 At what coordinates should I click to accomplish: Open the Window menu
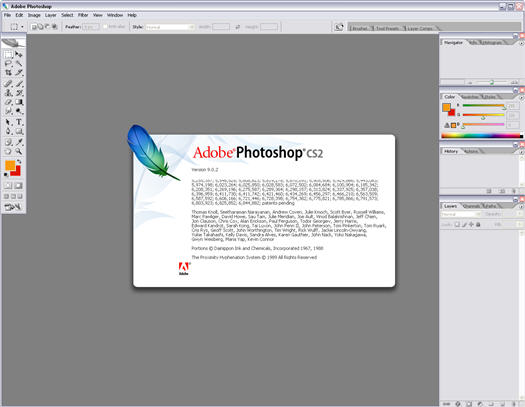[115, 15]
